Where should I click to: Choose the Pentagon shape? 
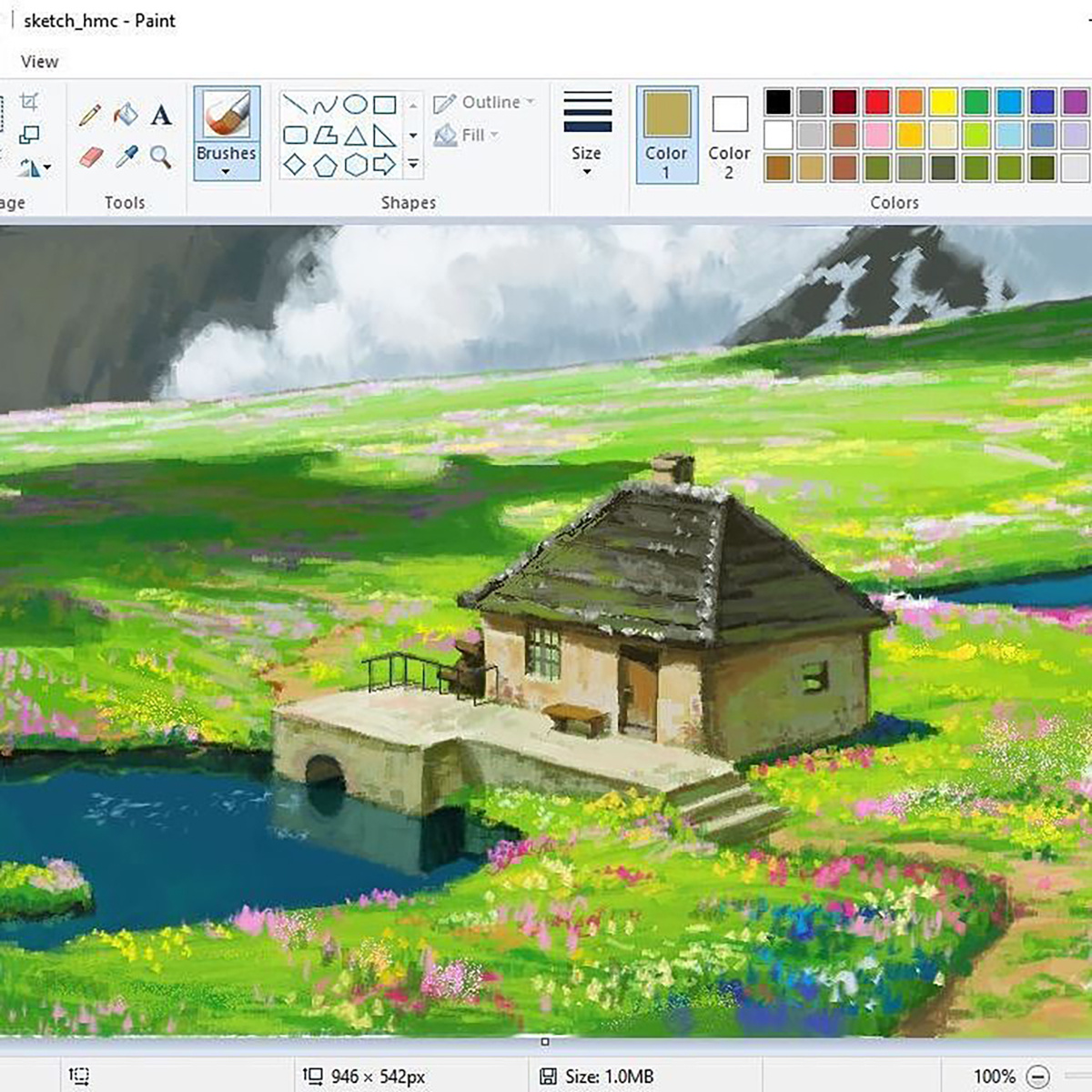[x=325, y=165]
